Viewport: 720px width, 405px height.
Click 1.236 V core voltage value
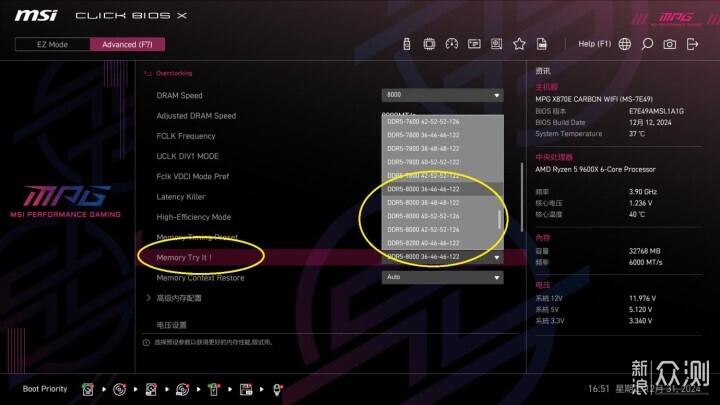pyautogui.click(x=641, y=203)
